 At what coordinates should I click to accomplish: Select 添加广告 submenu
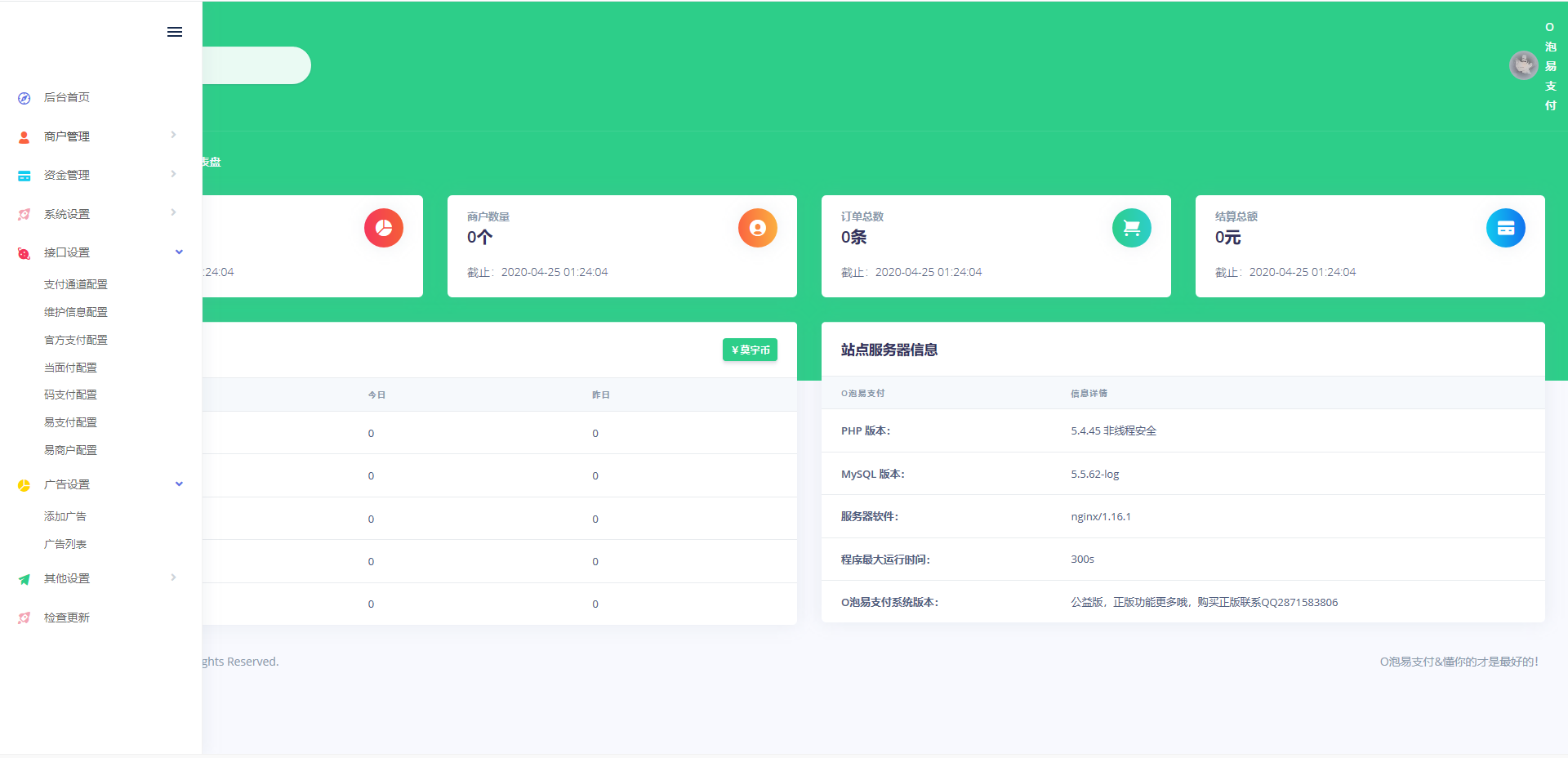65,516
